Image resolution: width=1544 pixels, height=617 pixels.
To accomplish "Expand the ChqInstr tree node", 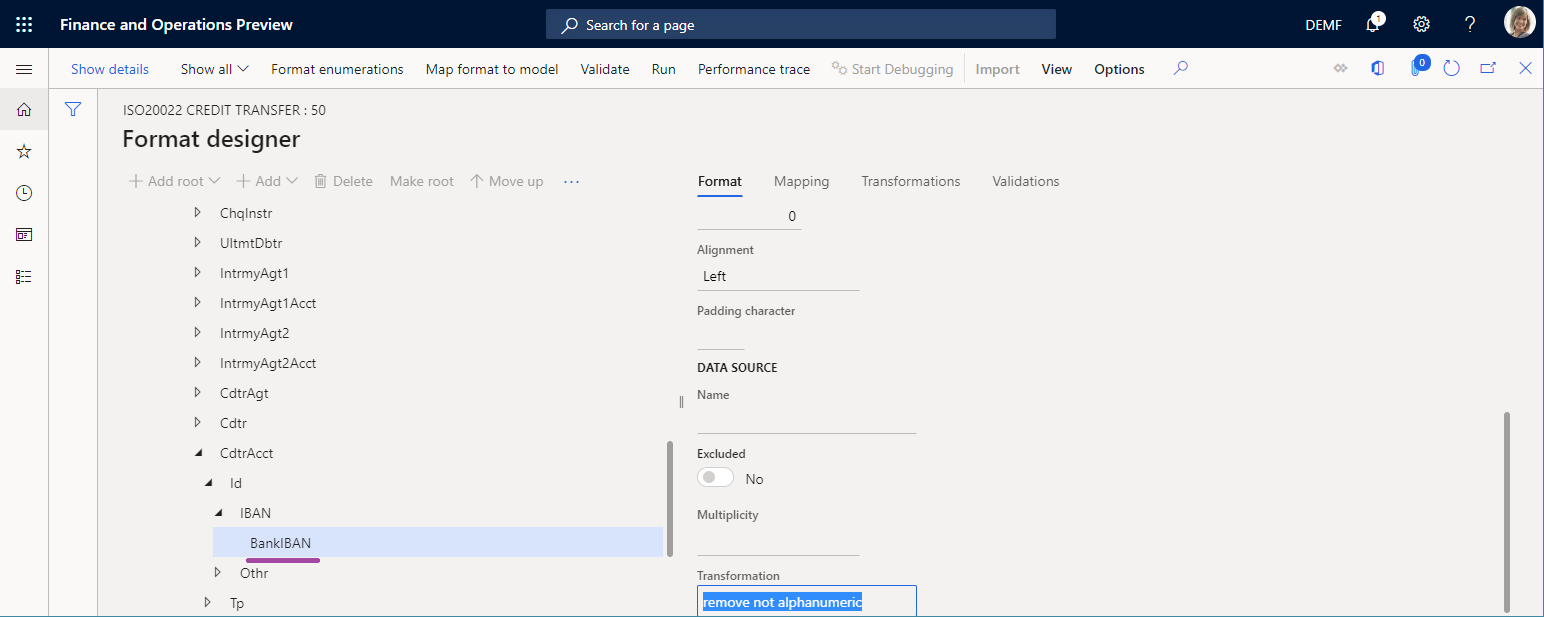I will pyautogui.click(x=197, y=213).
